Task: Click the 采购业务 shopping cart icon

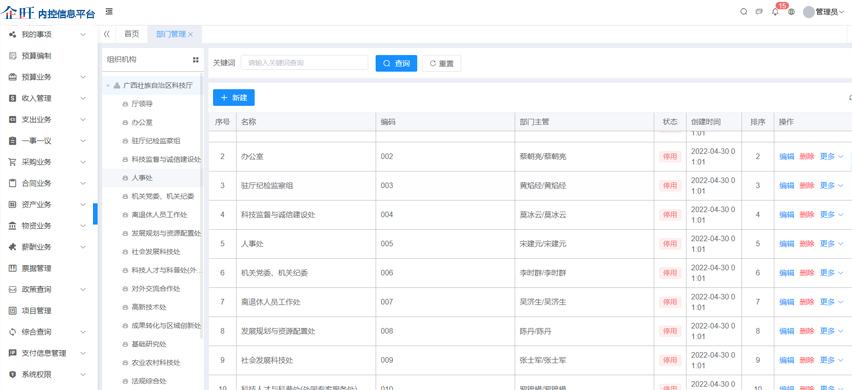Action: 12,162
